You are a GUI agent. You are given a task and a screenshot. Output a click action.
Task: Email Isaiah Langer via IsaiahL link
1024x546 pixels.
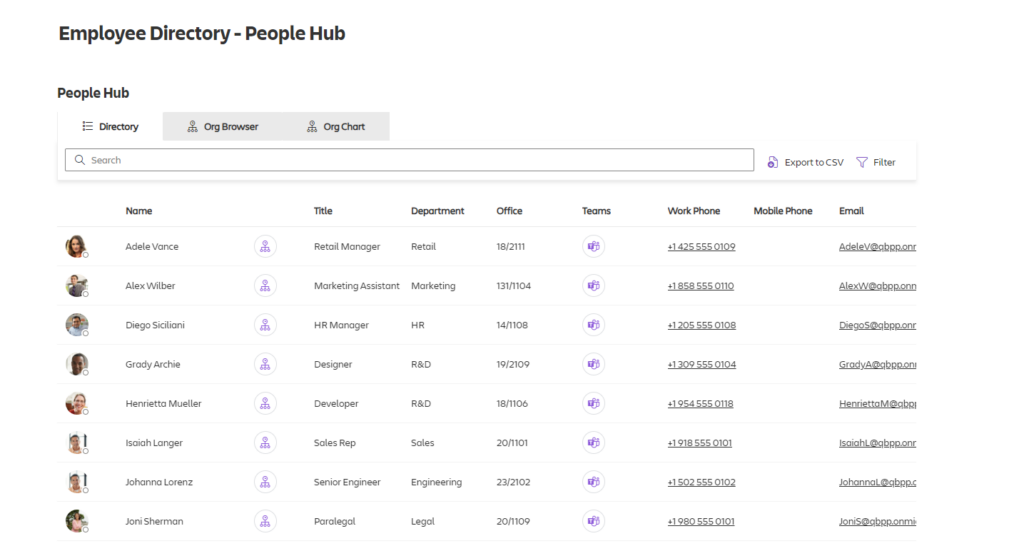click(x=877, y=442)
